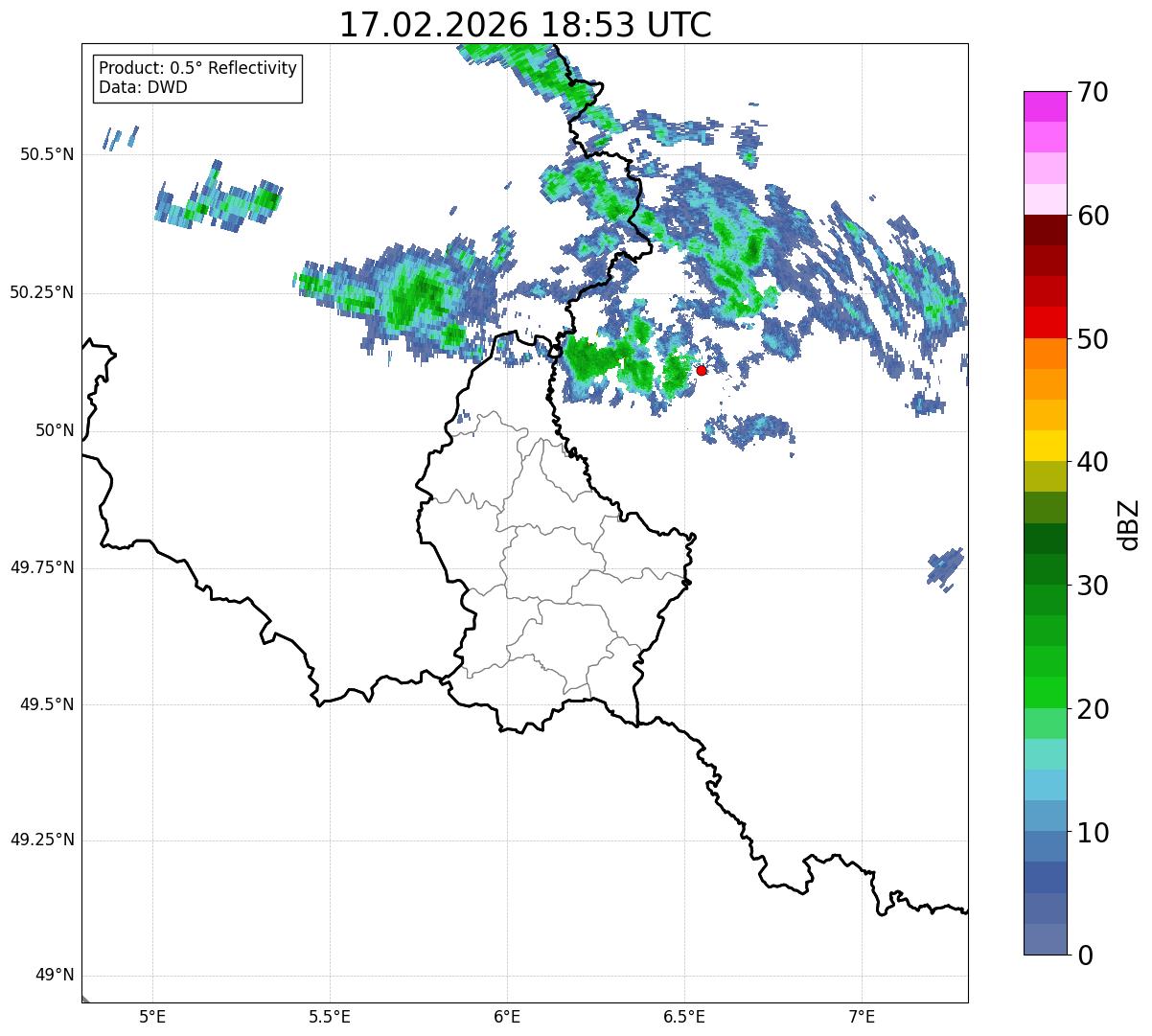The height and width of the screenshot is (1036, 1152).
Task: Click the dark maroon swatch just below 60
Action: pyautogui.click(x=1045, y=230)
